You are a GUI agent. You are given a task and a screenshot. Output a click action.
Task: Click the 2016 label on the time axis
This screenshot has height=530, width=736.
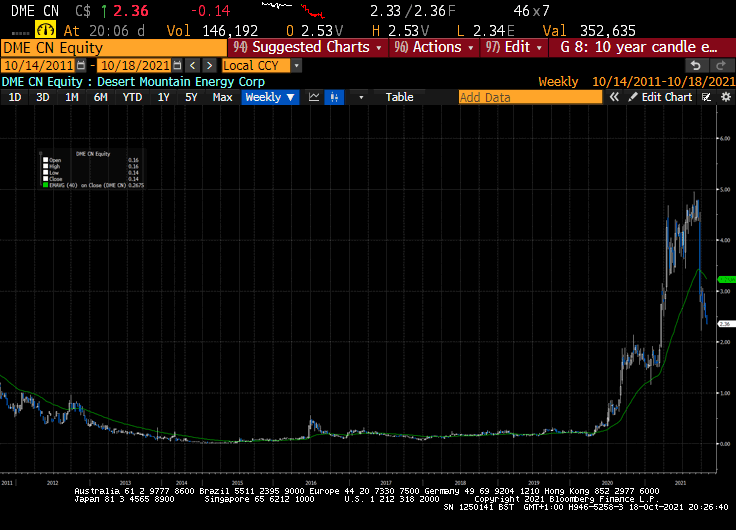pos(311,483)
